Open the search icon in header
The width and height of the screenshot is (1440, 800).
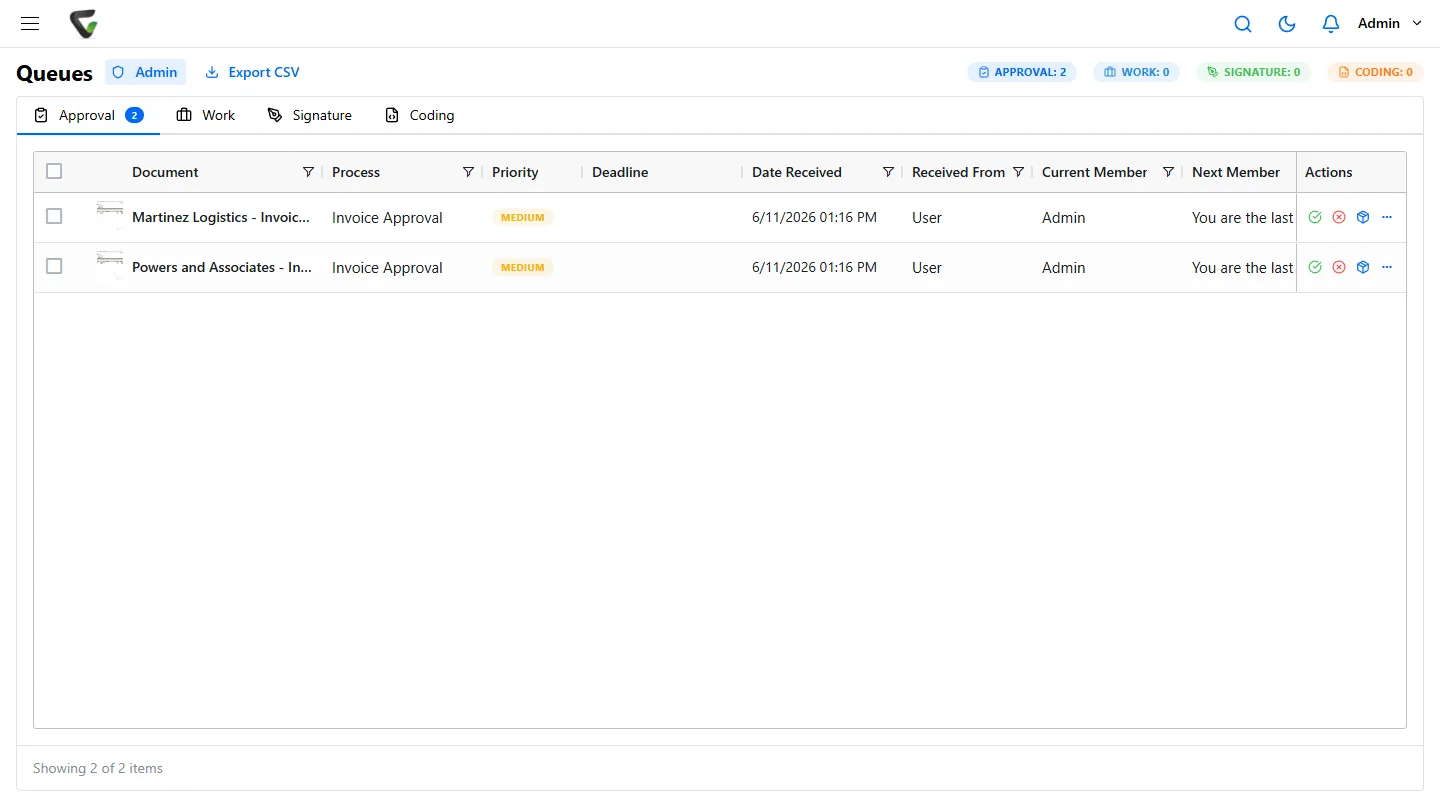1243,24
